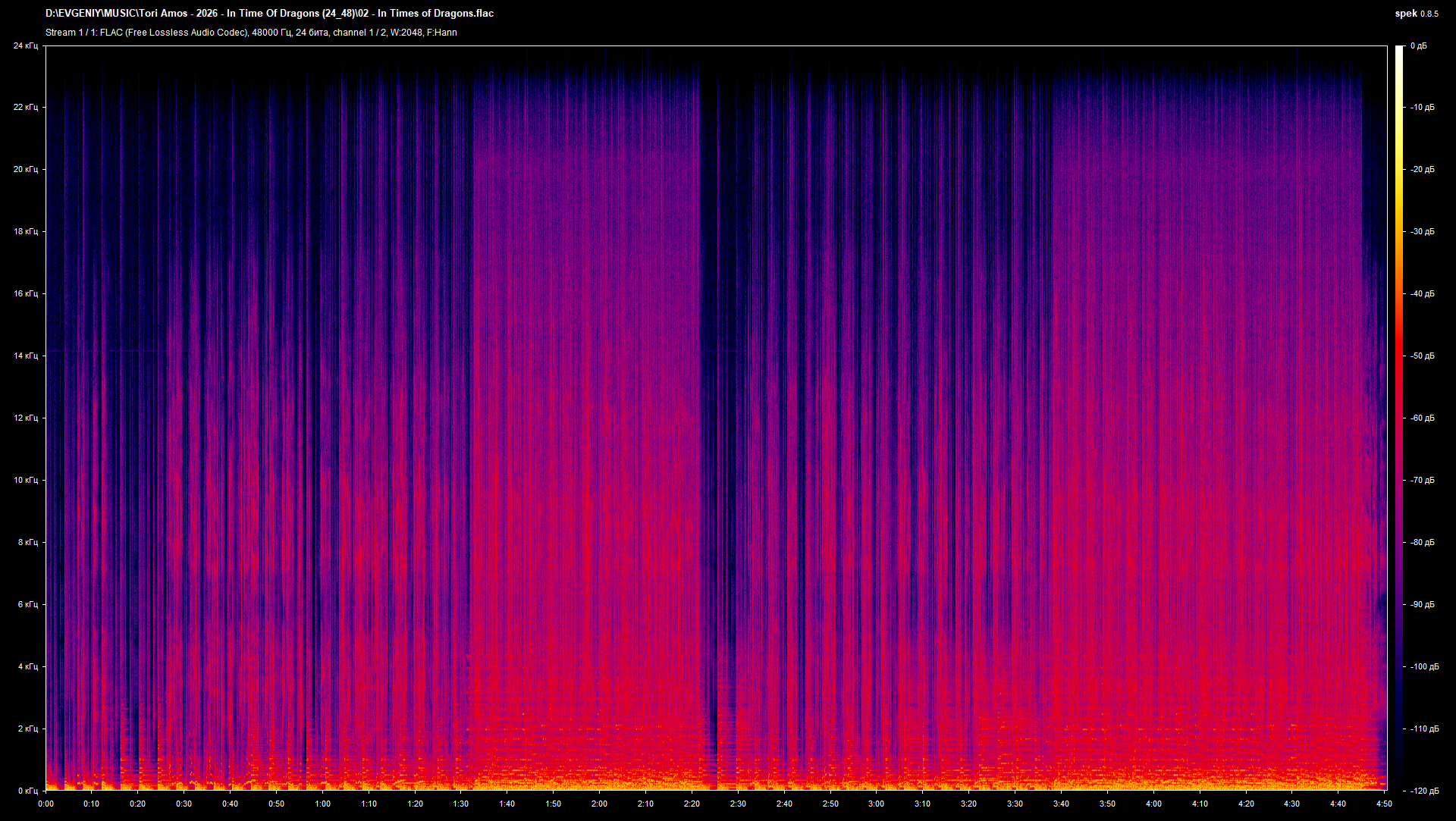This screenshot has width=1456, height=821.
Task: Pick the '-110 дБ' level label
Action: tap(1424, 729)
